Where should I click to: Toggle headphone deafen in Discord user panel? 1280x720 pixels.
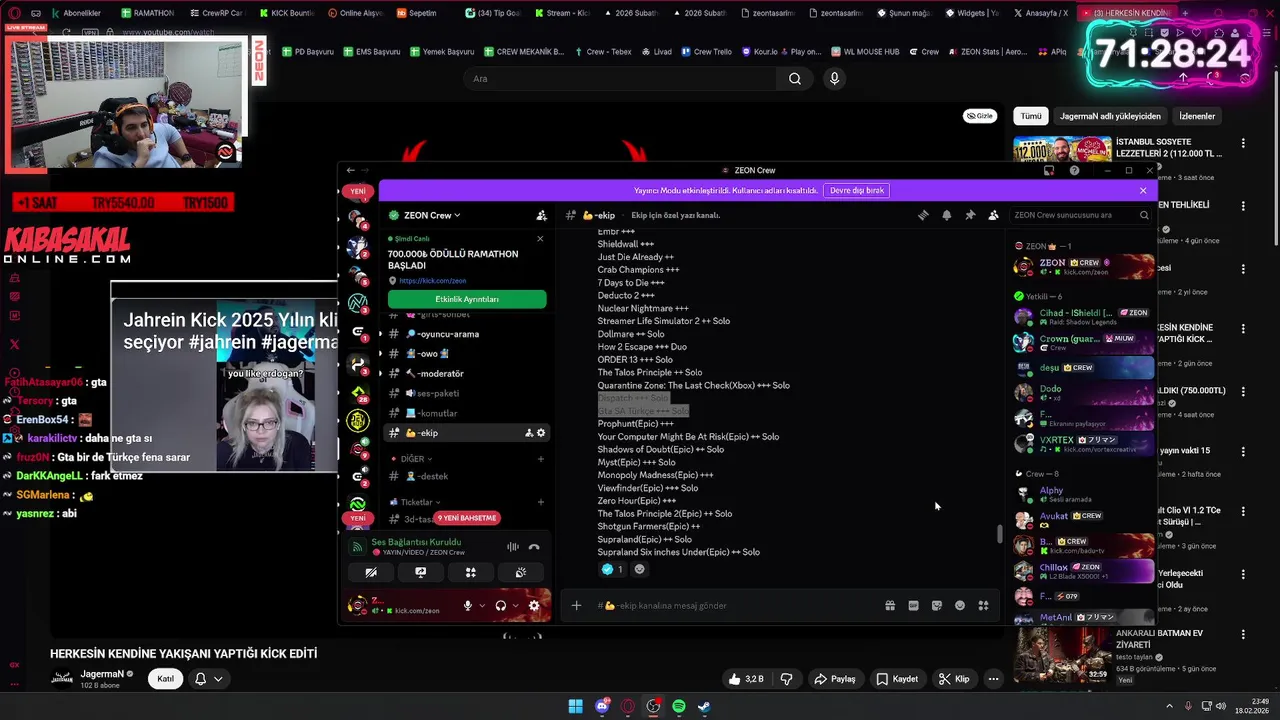click(500, 606)
